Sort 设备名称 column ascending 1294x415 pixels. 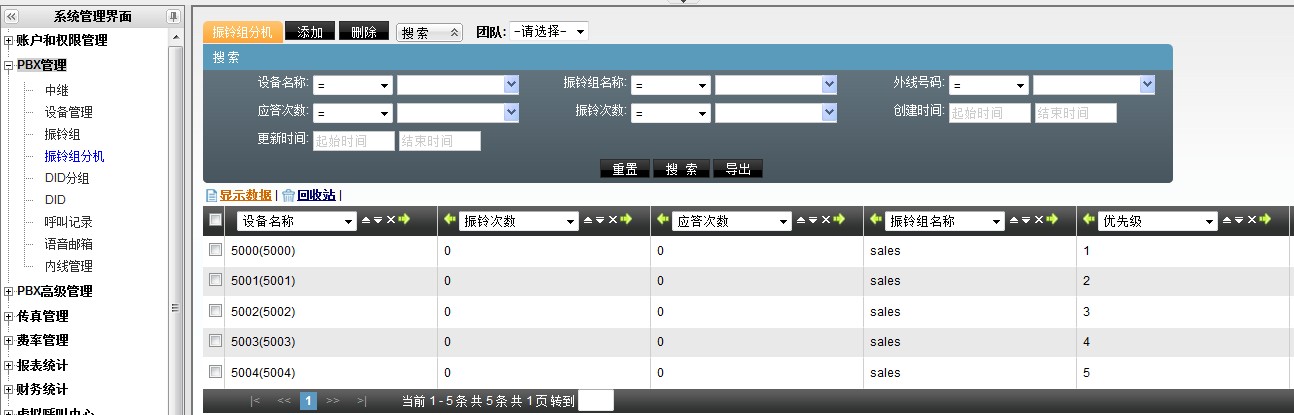366,220
